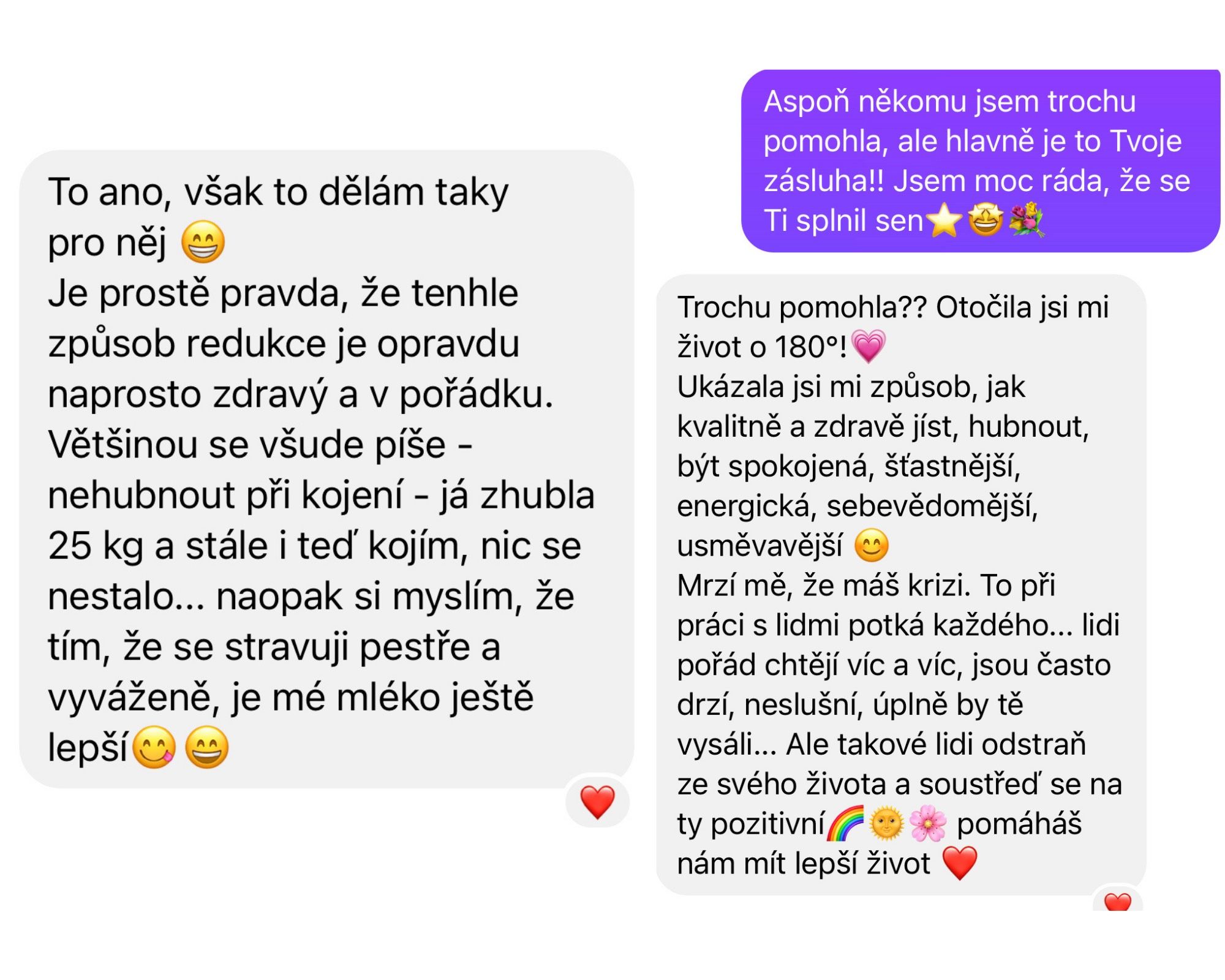Click the red heart after 'lepší život'
The image size is (1225, 980).
point(960,863)
